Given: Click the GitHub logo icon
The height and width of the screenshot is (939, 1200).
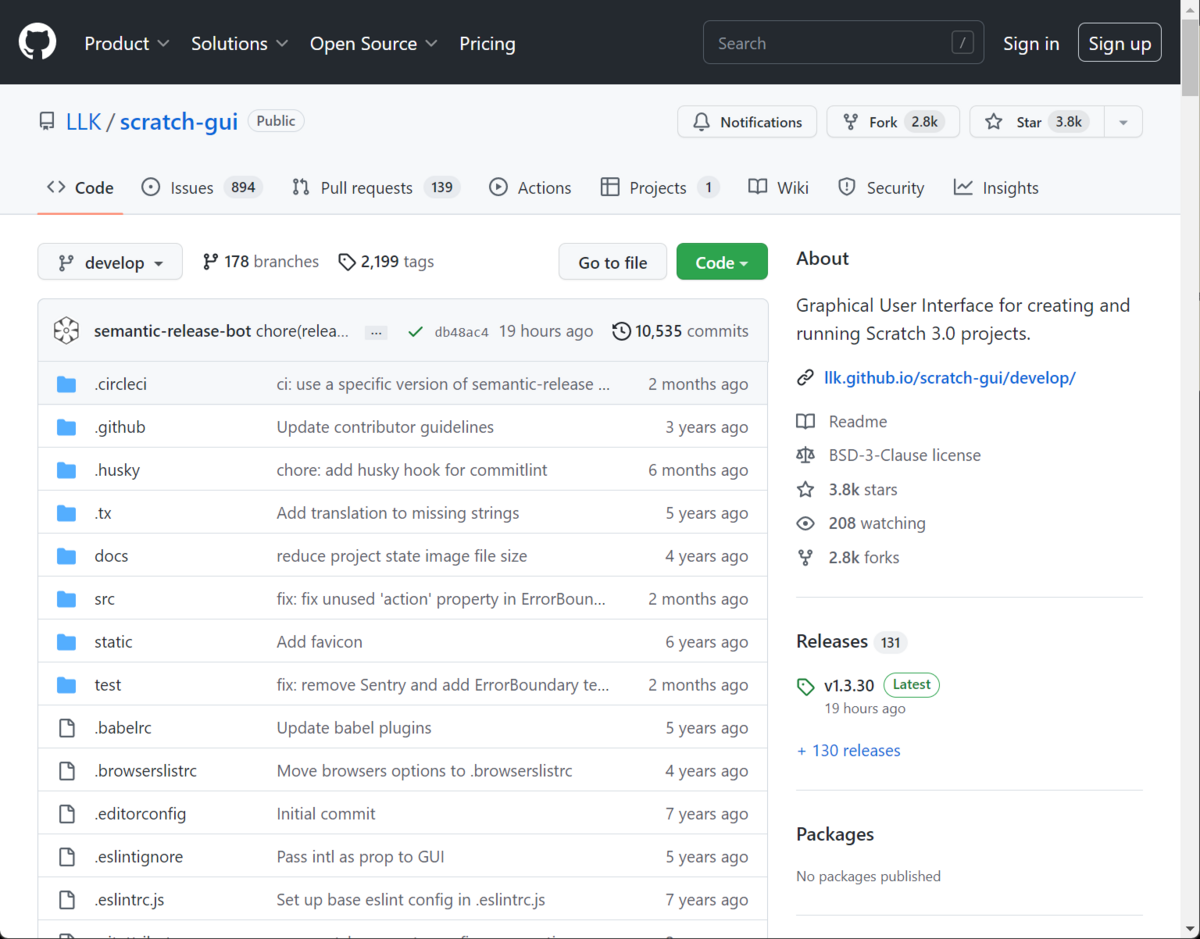Looking at the screenshot, I should (x=38, y=43).
